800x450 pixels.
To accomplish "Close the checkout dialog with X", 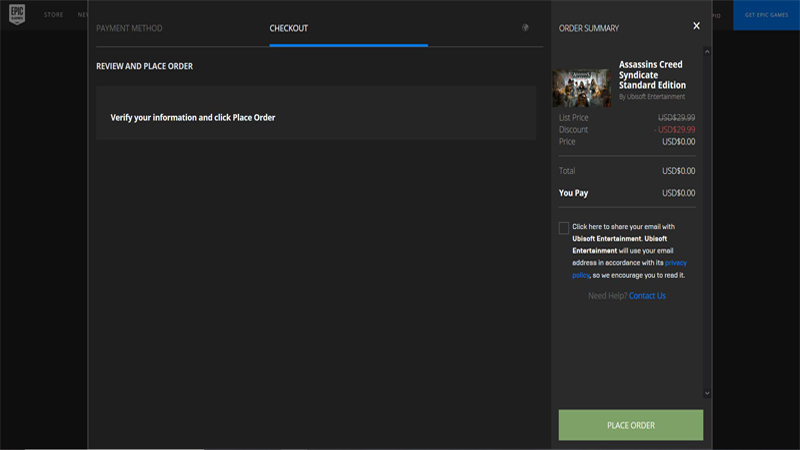I will point(696,26).
